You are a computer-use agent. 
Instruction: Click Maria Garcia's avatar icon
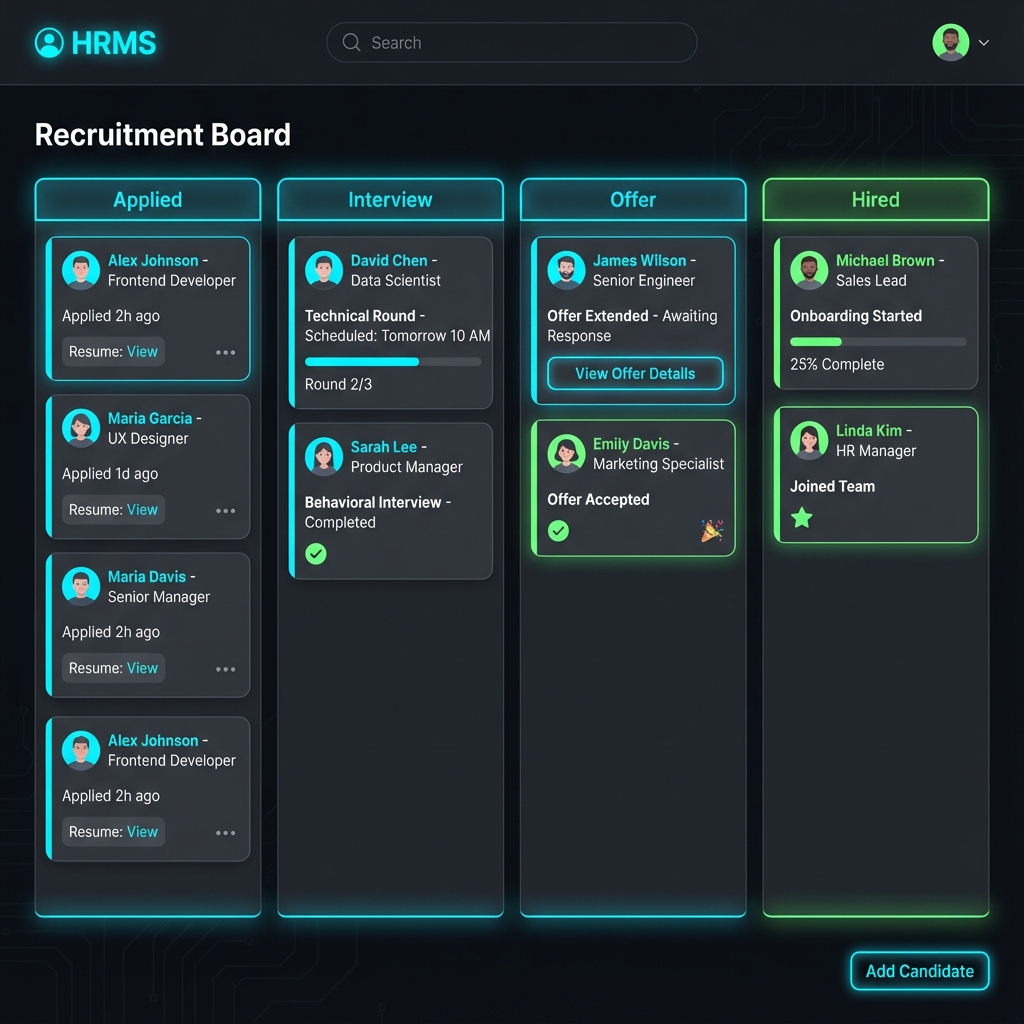pos(81,428)
